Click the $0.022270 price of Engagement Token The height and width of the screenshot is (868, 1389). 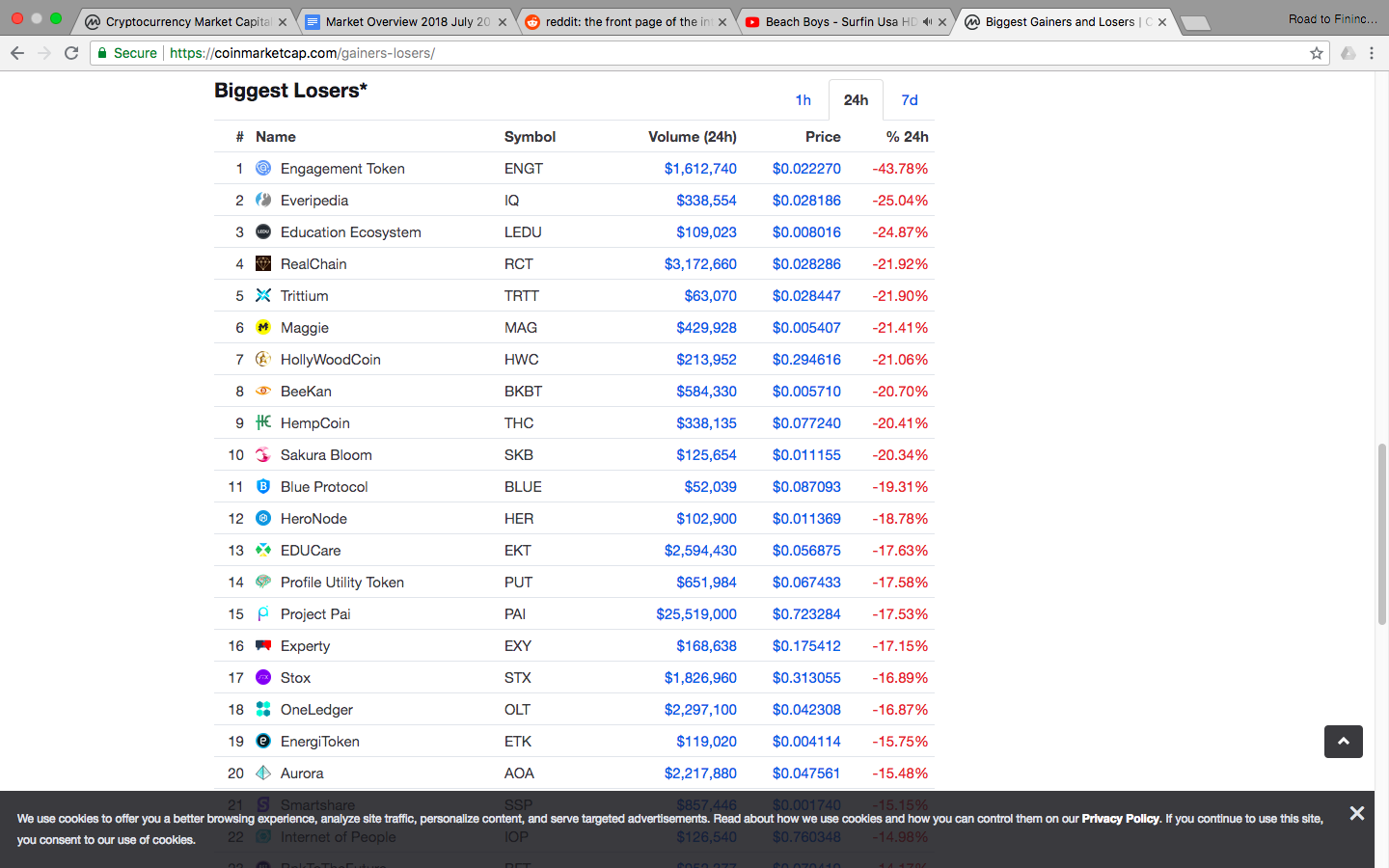coord(806,169)
